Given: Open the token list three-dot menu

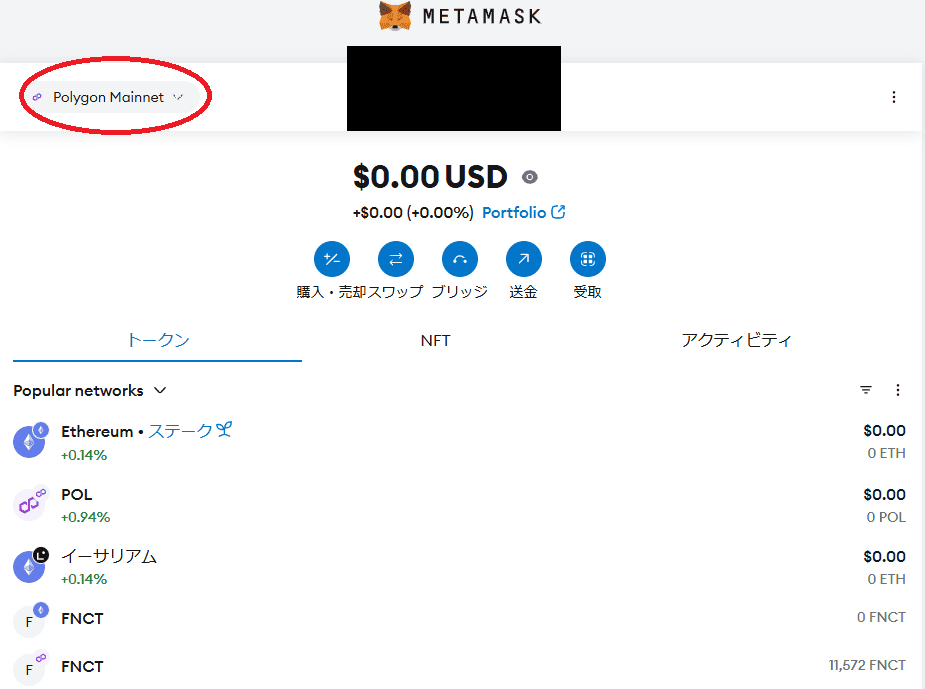Looking at the screenshot, I should (897, 390).
